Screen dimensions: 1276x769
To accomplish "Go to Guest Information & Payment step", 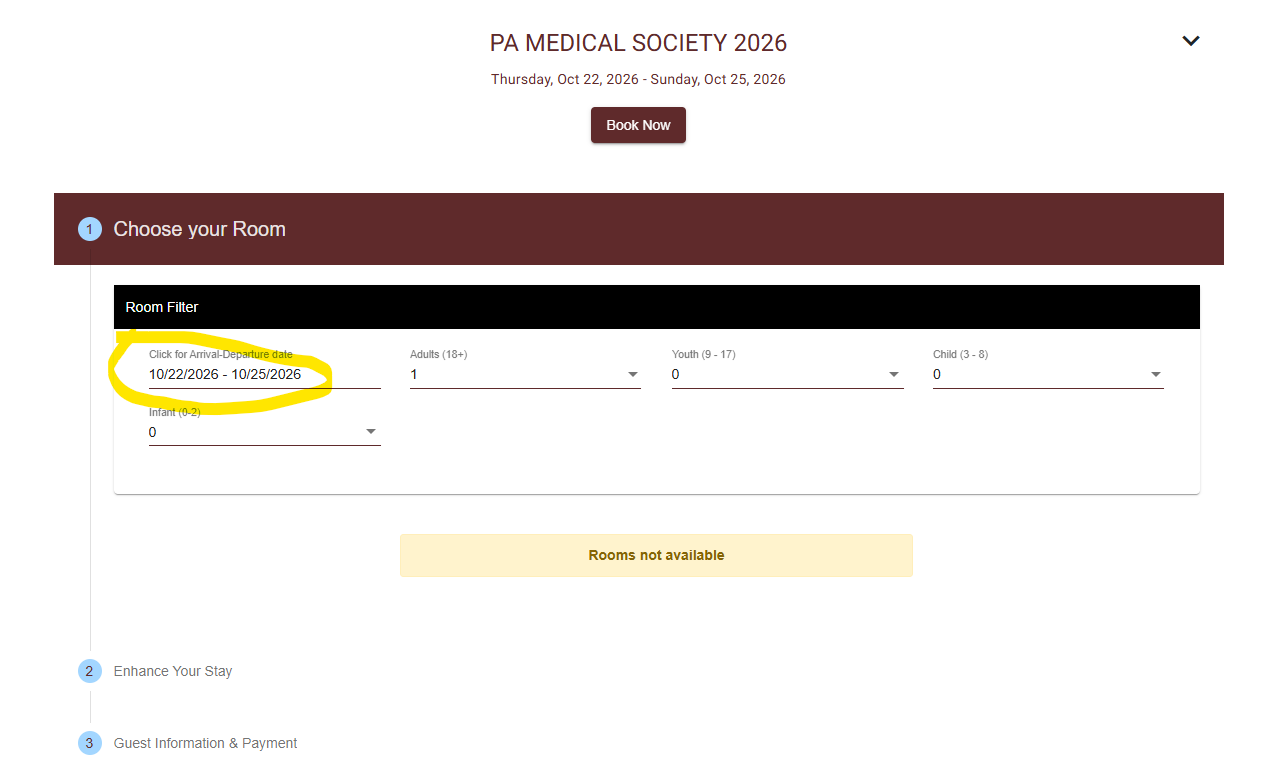I will click(205, 743).
